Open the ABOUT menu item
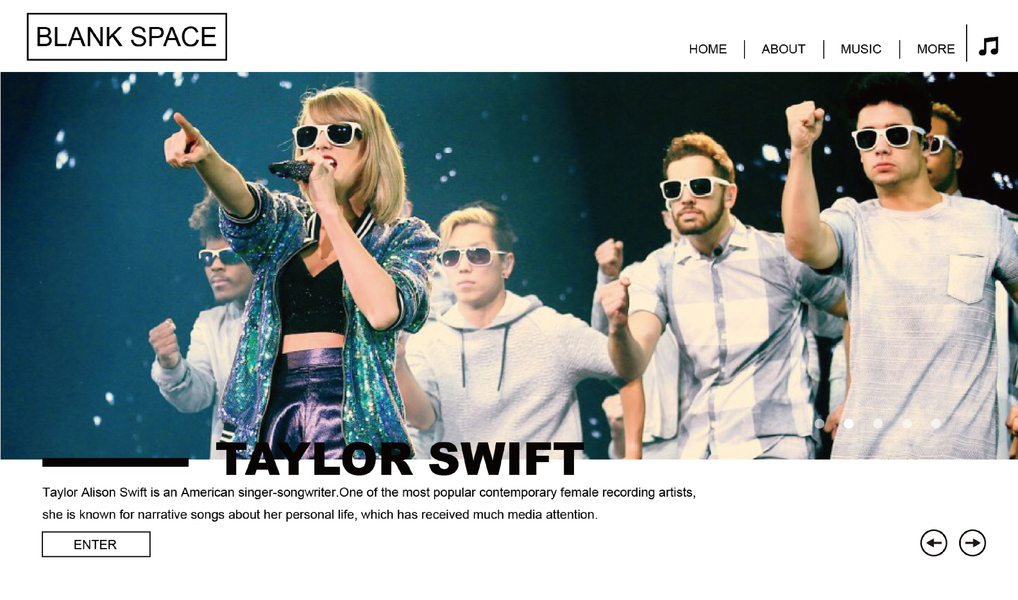The image size is (1018, 600). coord(784,49)
